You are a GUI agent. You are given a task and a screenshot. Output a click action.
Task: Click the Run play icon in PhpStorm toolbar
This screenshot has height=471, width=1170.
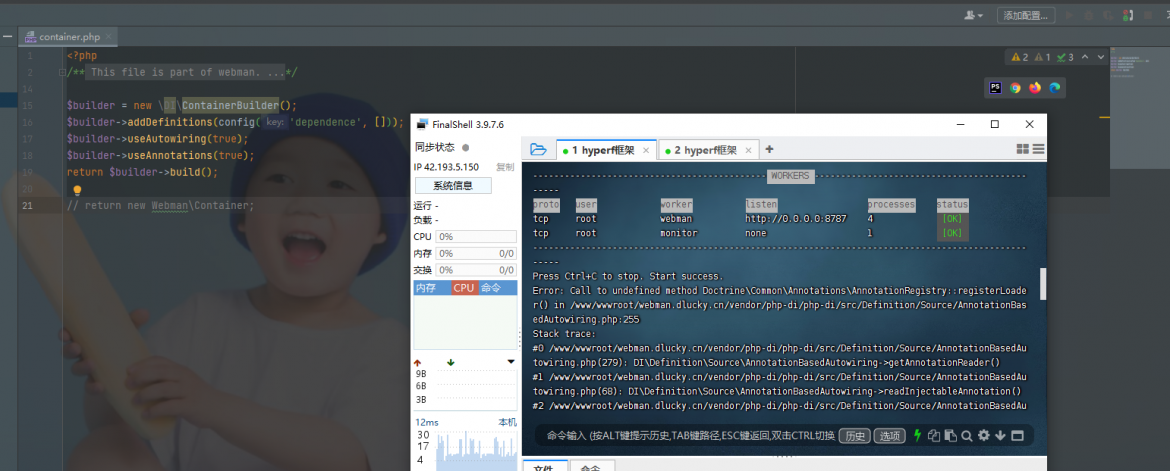click(x=1069, y=15)
